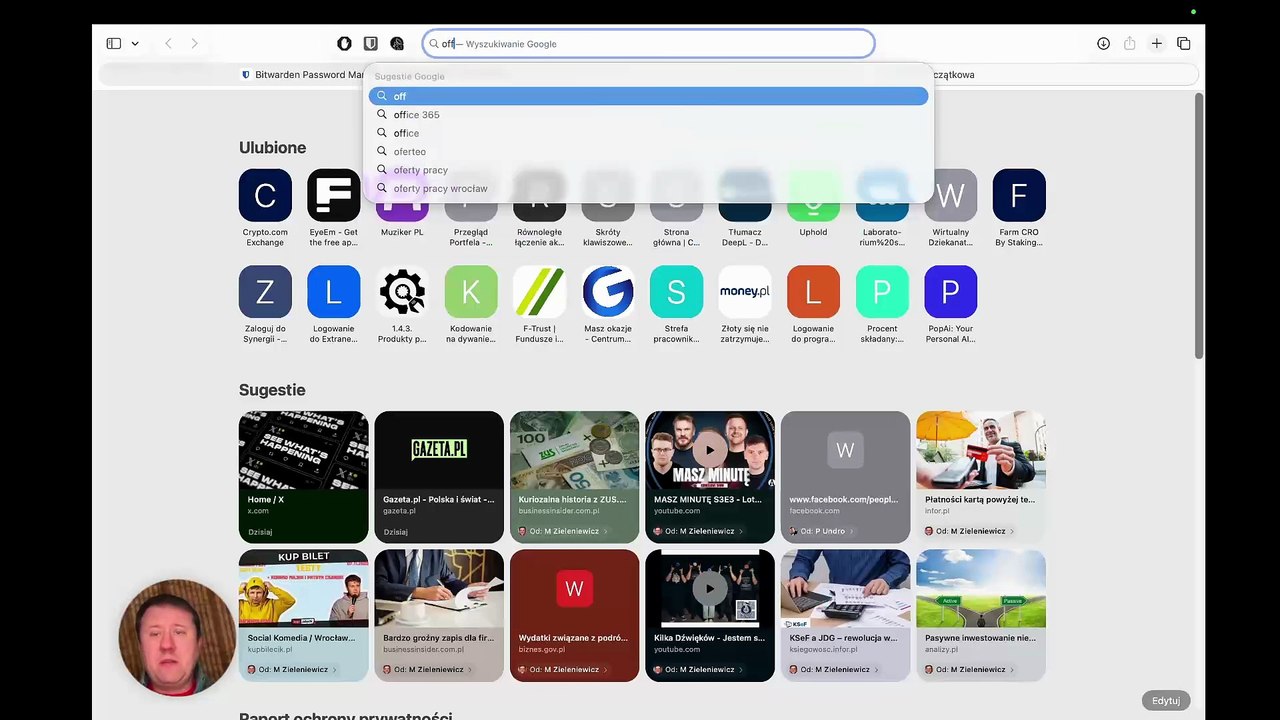The height and width of the screenshot is (720, 1280).
Task: Open the Strefa pracownika favorite
Action: (x=676, y=304)
